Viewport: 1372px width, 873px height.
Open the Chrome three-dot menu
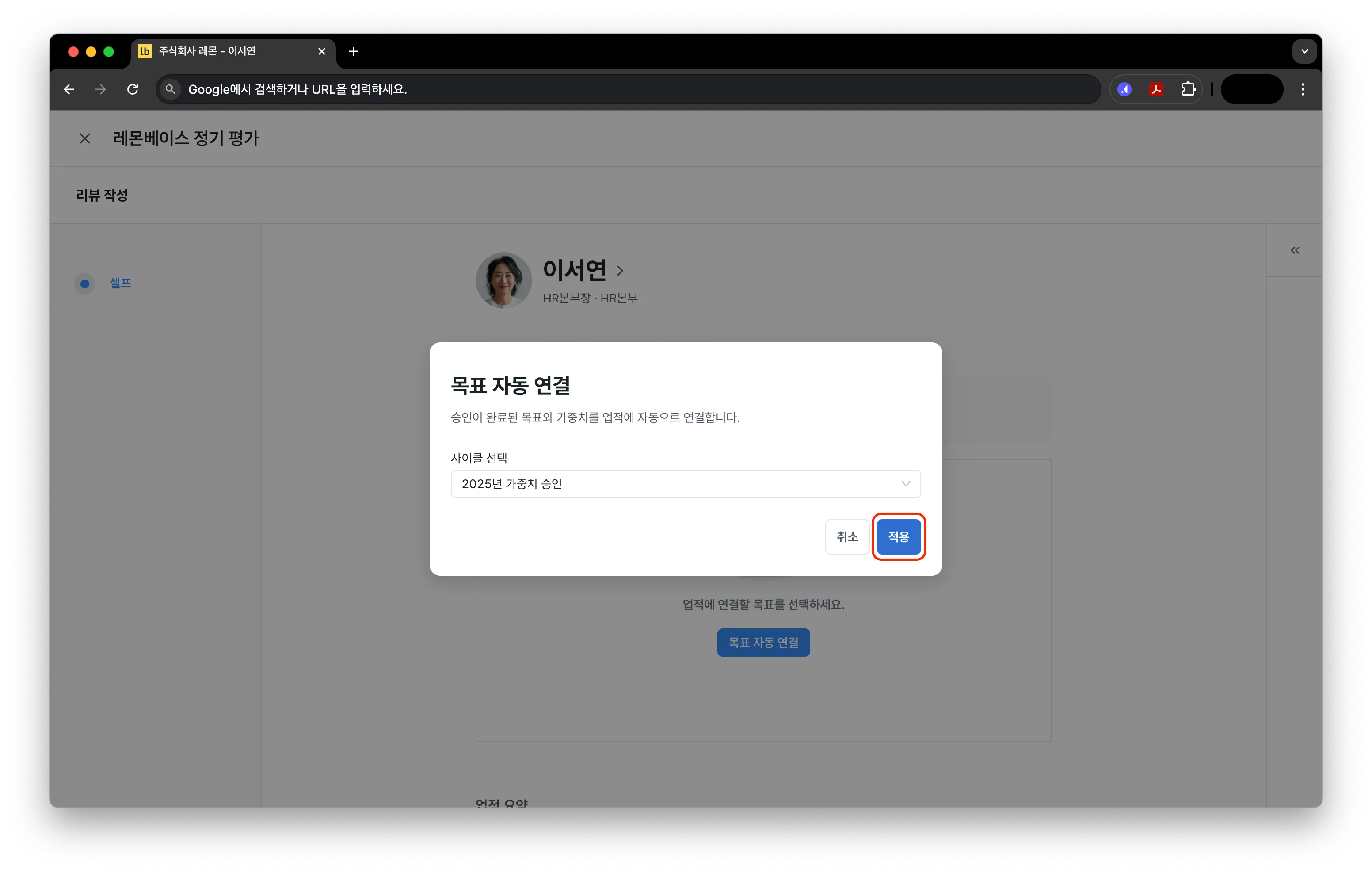coord(1303,89)
